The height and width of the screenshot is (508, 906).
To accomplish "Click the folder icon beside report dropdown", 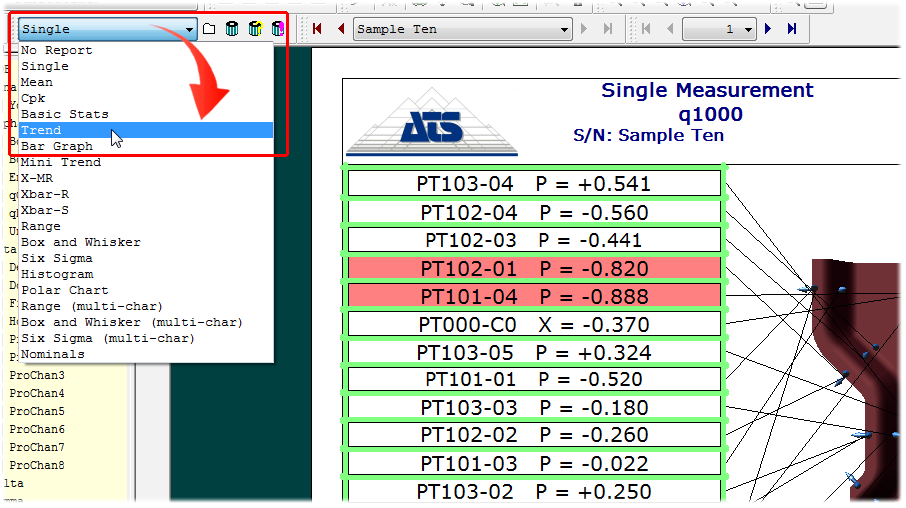I will tap(209, 29).
